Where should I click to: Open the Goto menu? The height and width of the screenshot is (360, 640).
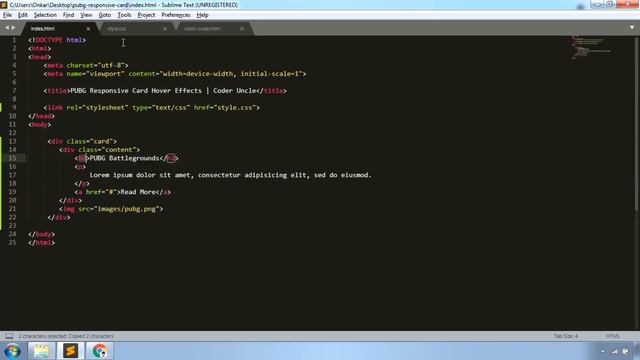[x=104, y=15]
